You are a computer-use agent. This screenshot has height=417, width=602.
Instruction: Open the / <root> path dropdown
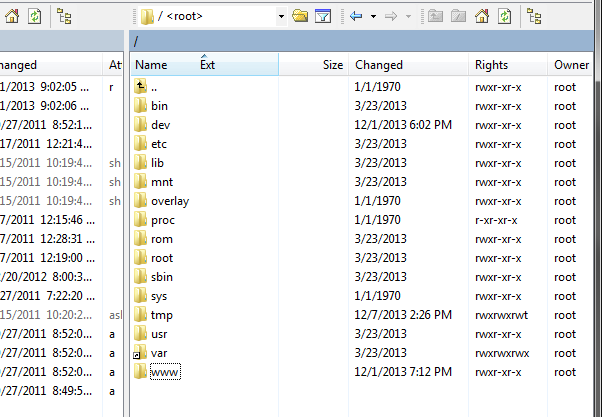click(281, 17)
